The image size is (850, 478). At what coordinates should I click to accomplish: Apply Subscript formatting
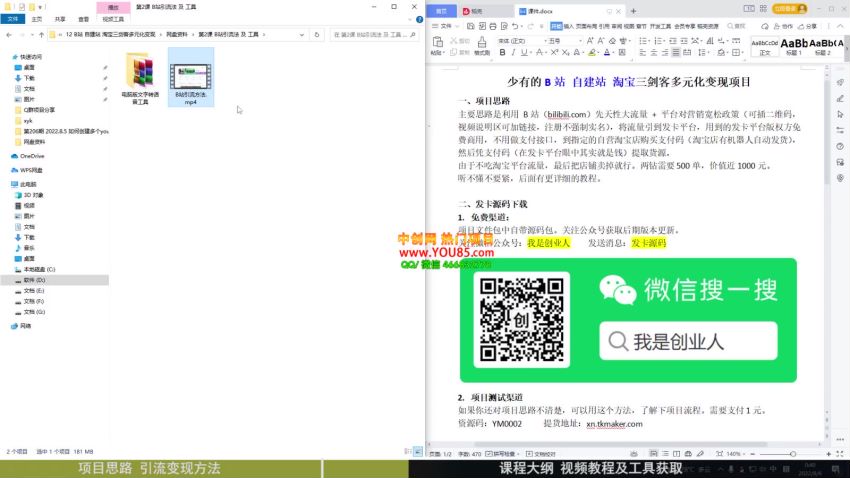pos(565,53)
